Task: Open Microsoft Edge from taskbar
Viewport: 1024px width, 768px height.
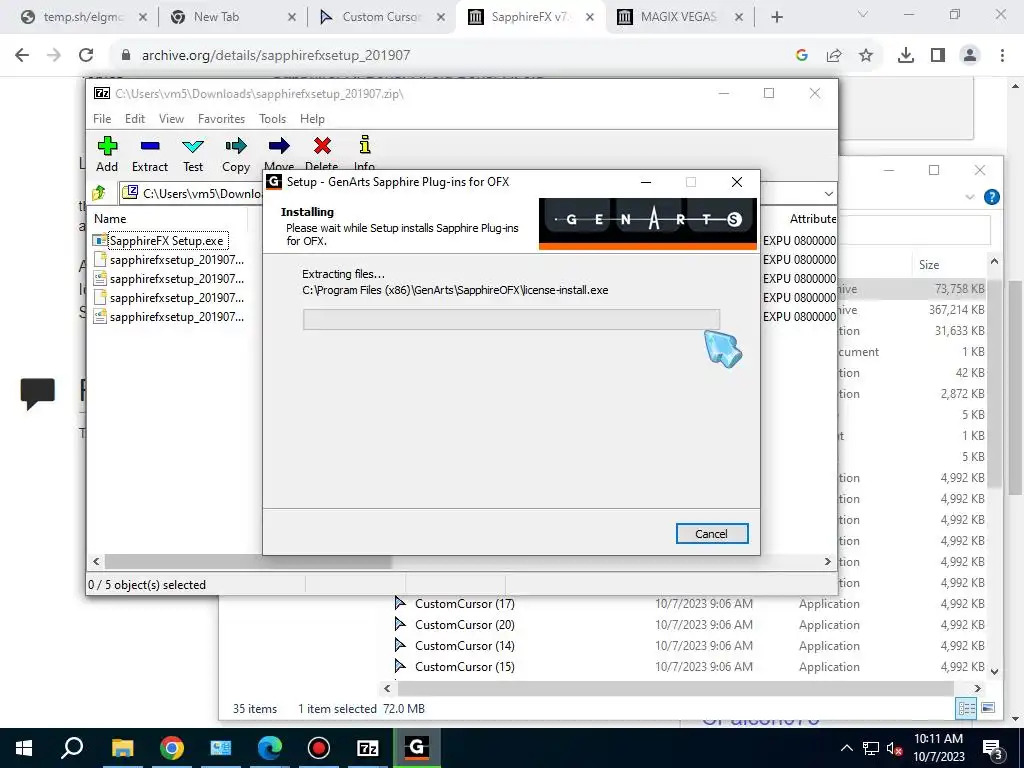Action: pos(269,748)
